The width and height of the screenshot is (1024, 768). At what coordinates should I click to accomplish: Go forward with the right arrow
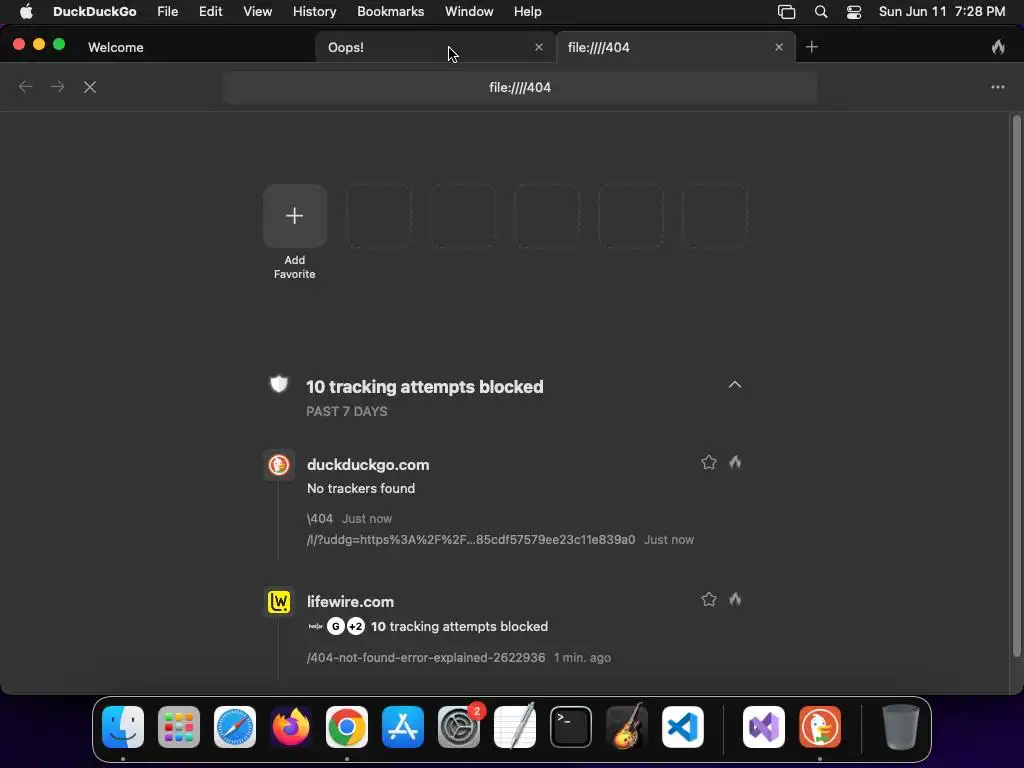tap(57, 87)
